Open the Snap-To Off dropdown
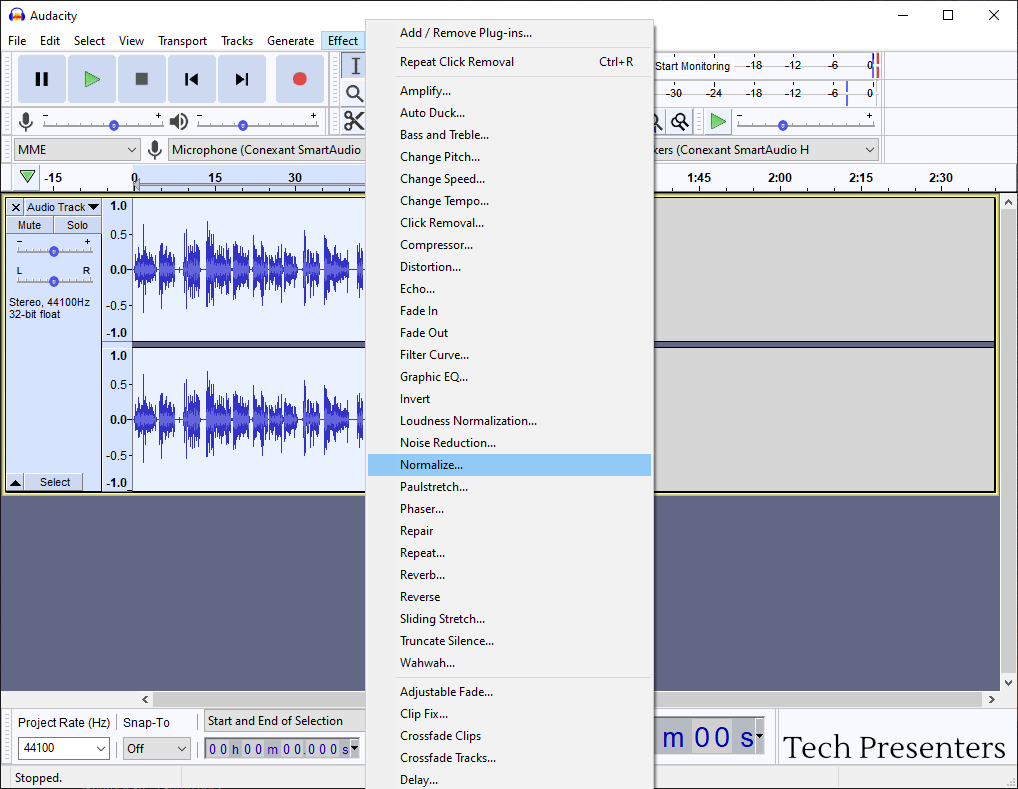 coord(156,749)
